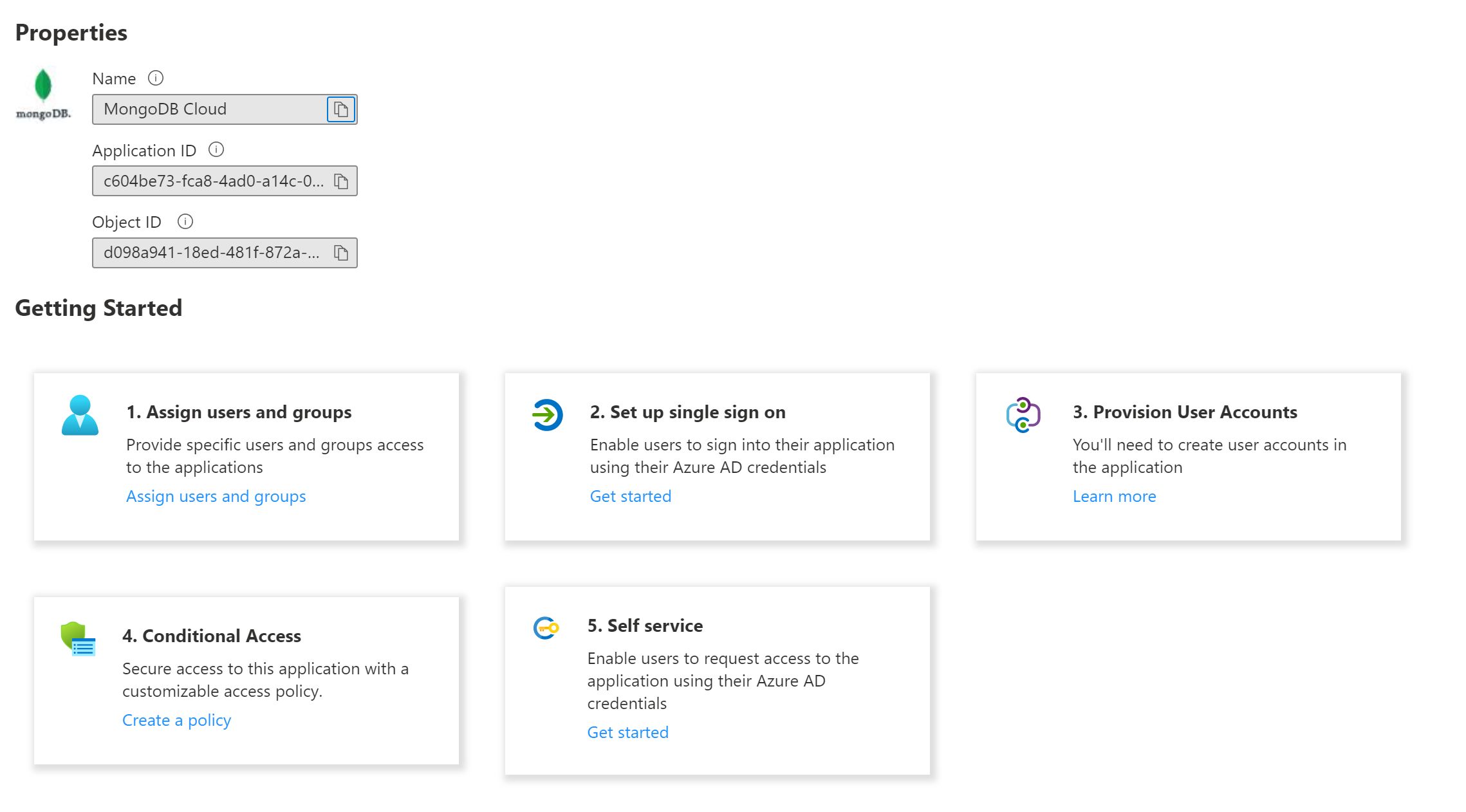The height and width of the screenshot is (812, 1466).
Task: Copy the Application ID to clipboard
Action: 341,181
